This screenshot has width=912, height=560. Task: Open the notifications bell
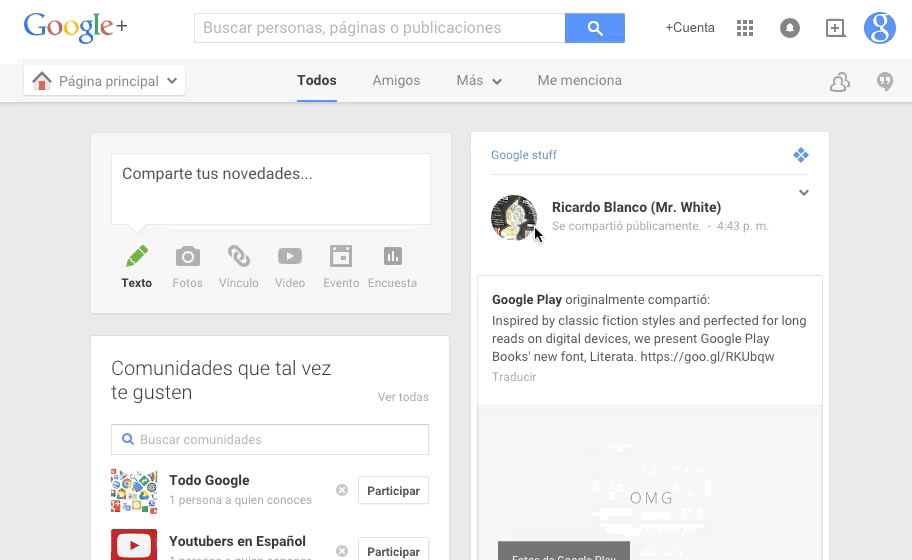coord(789,28)
